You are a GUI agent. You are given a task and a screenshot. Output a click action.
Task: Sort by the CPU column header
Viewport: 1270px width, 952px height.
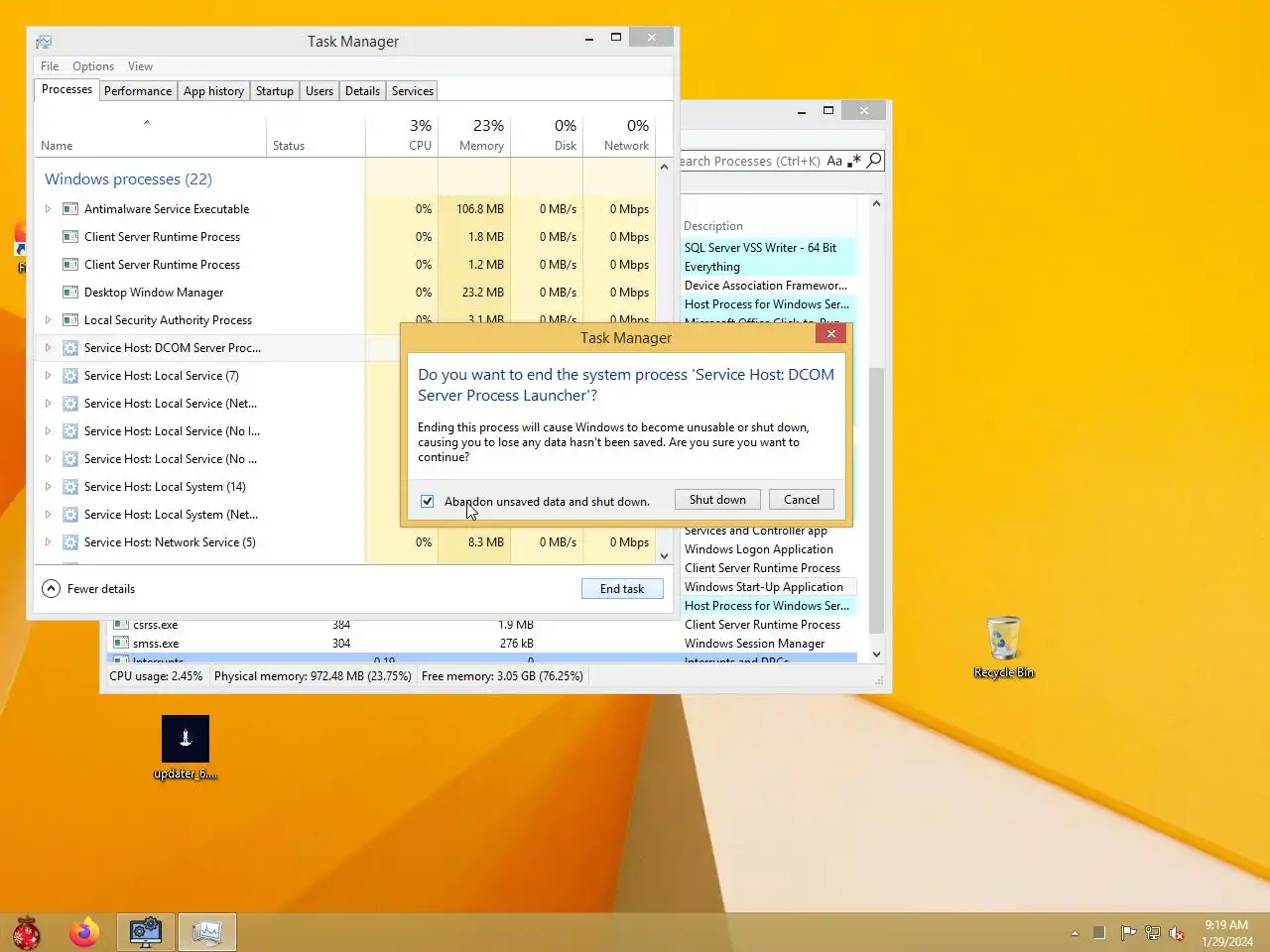[402, 135]
